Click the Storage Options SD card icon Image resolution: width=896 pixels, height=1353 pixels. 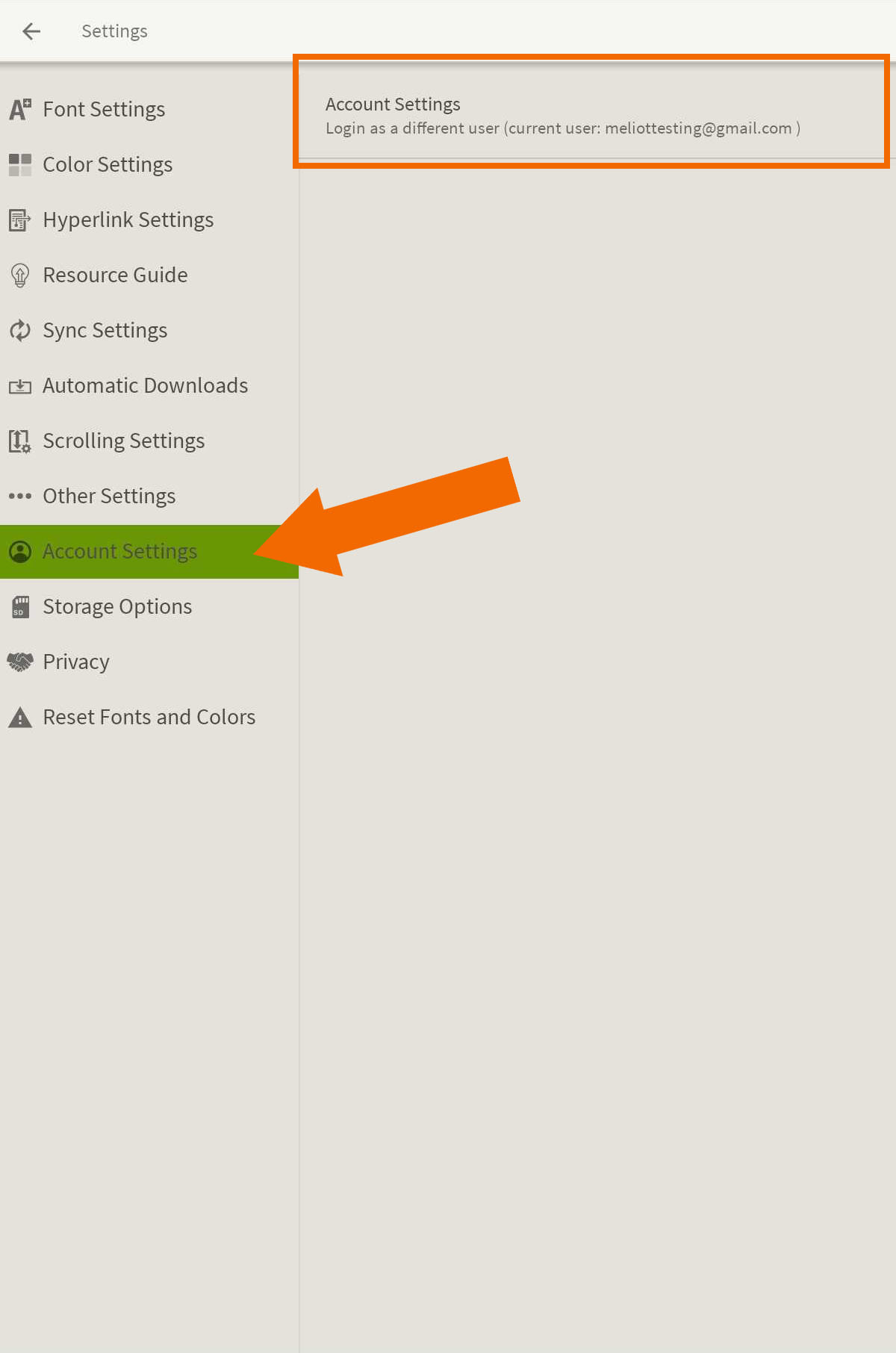[x=20, y=607]
